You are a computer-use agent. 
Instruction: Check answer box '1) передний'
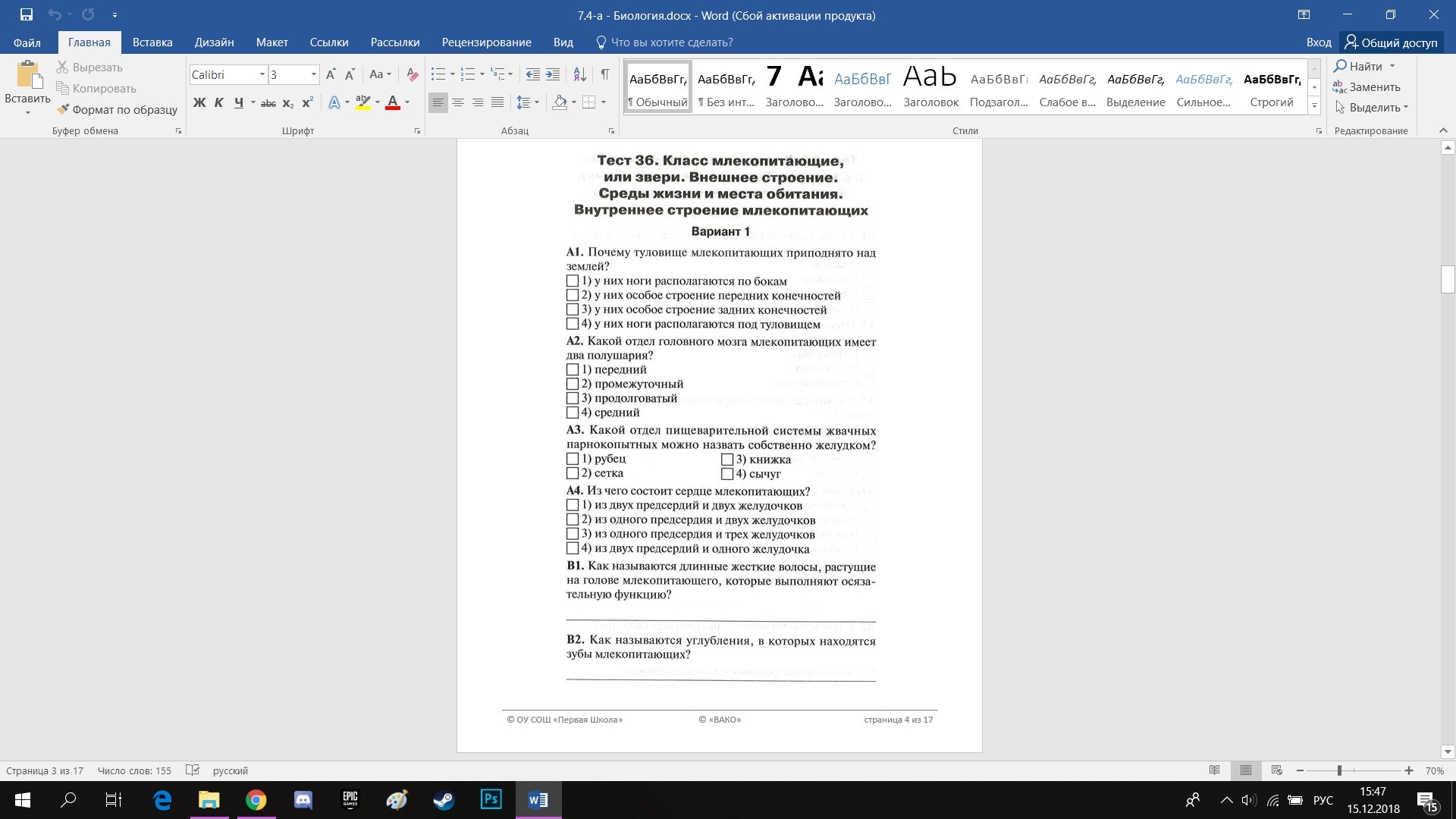(573, 370)
